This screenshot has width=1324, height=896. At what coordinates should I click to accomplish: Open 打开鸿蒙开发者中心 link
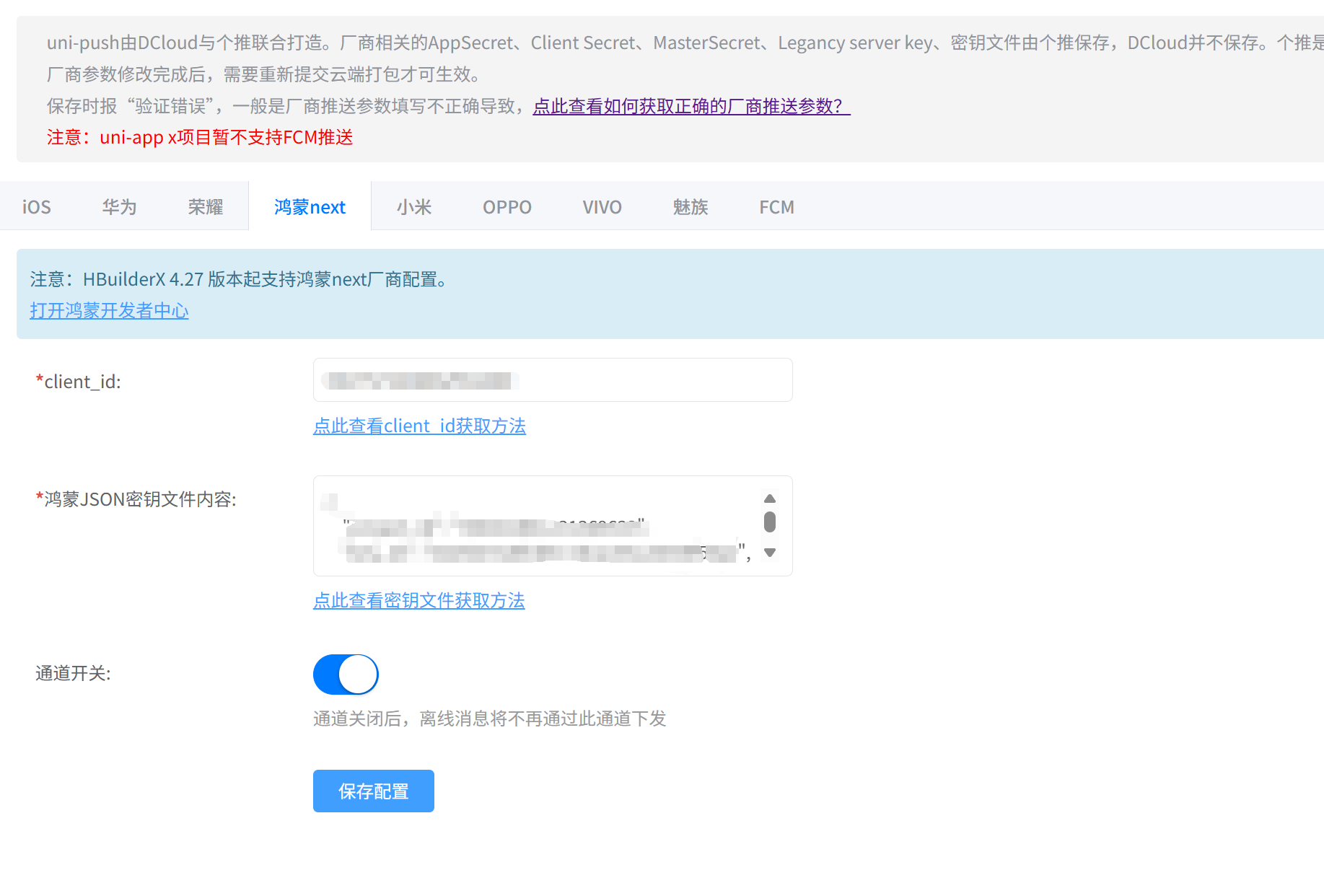[x=109, y=310]
